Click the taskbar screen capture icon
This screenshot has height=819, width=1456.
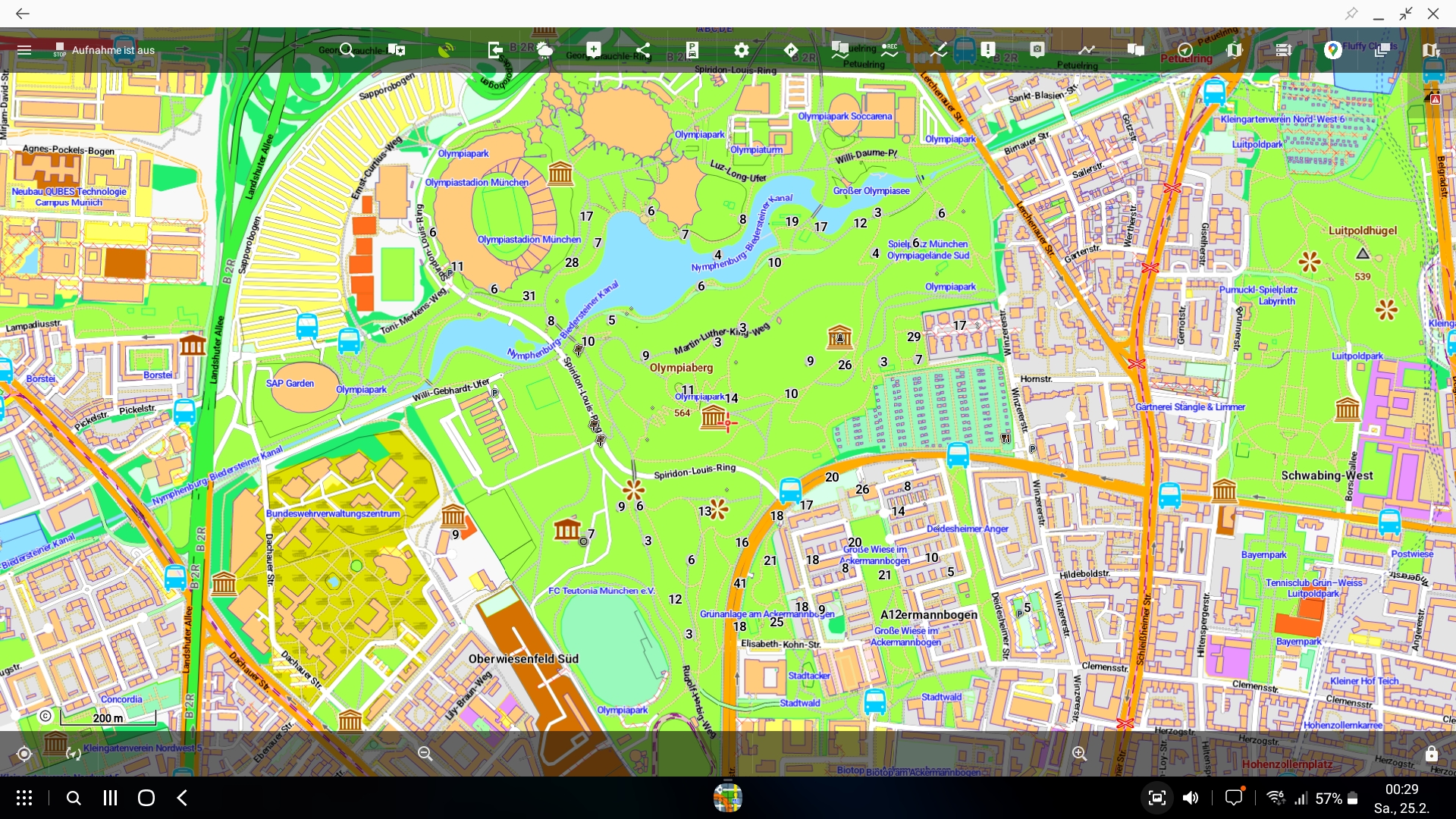(x=1156, y=798)
